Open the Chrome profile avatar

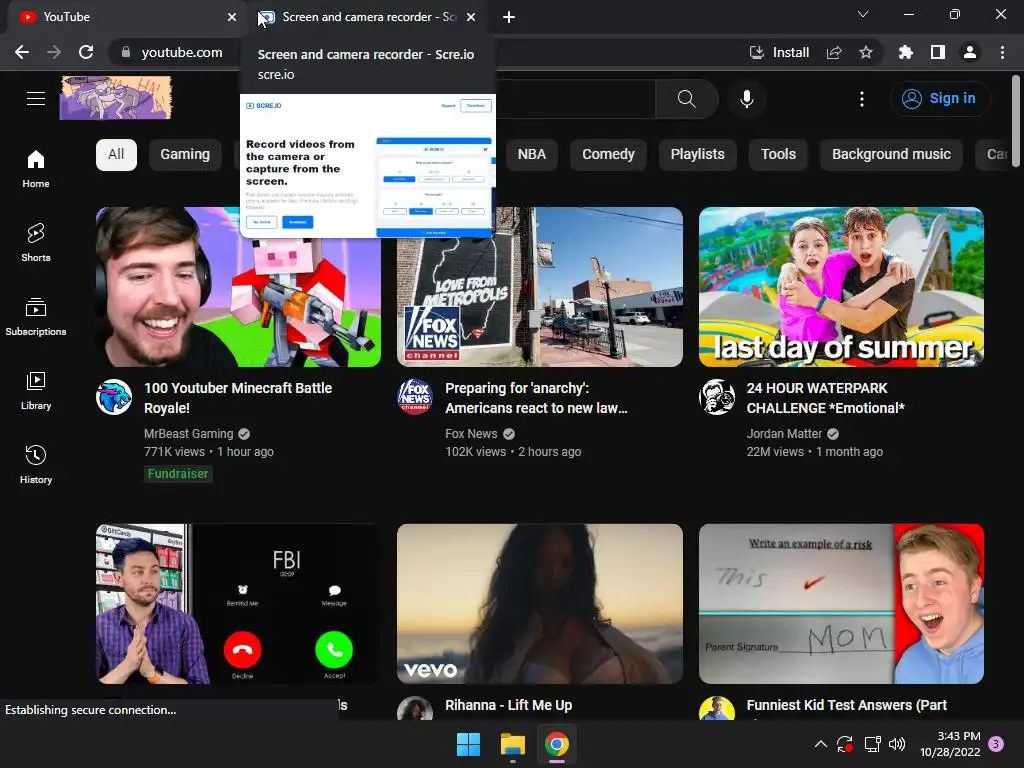970,52
